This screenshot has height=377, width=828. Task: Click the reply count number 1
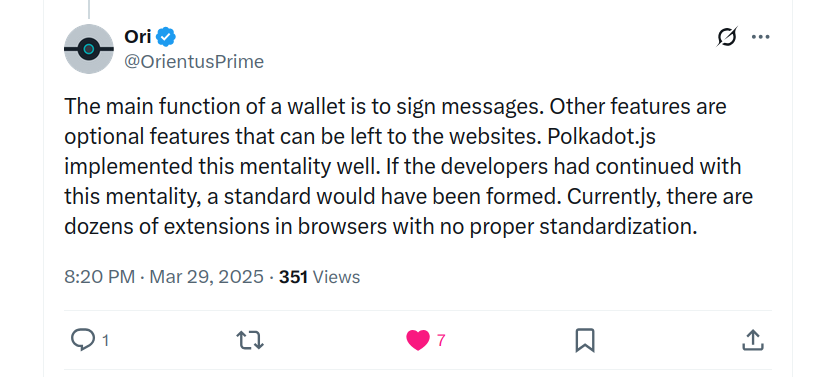[x=105, y=341]
